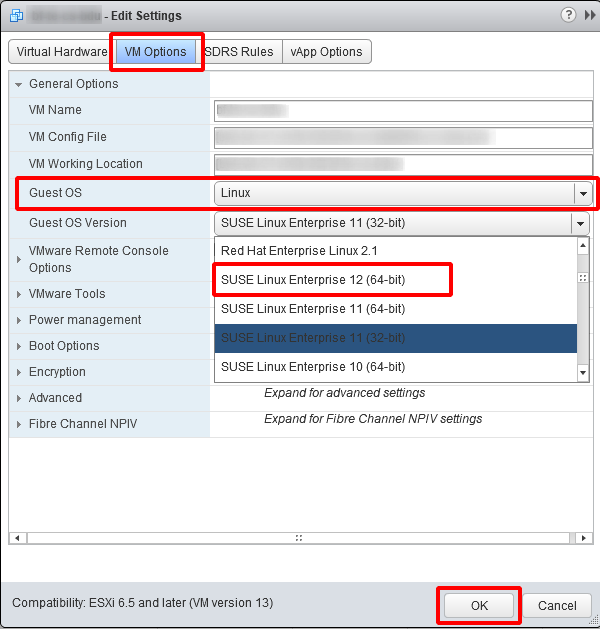Choose SUSE Linux Enterprise 10 (64-bit)
The height and width of the screenshot is (629, 600).
point(395,367)
